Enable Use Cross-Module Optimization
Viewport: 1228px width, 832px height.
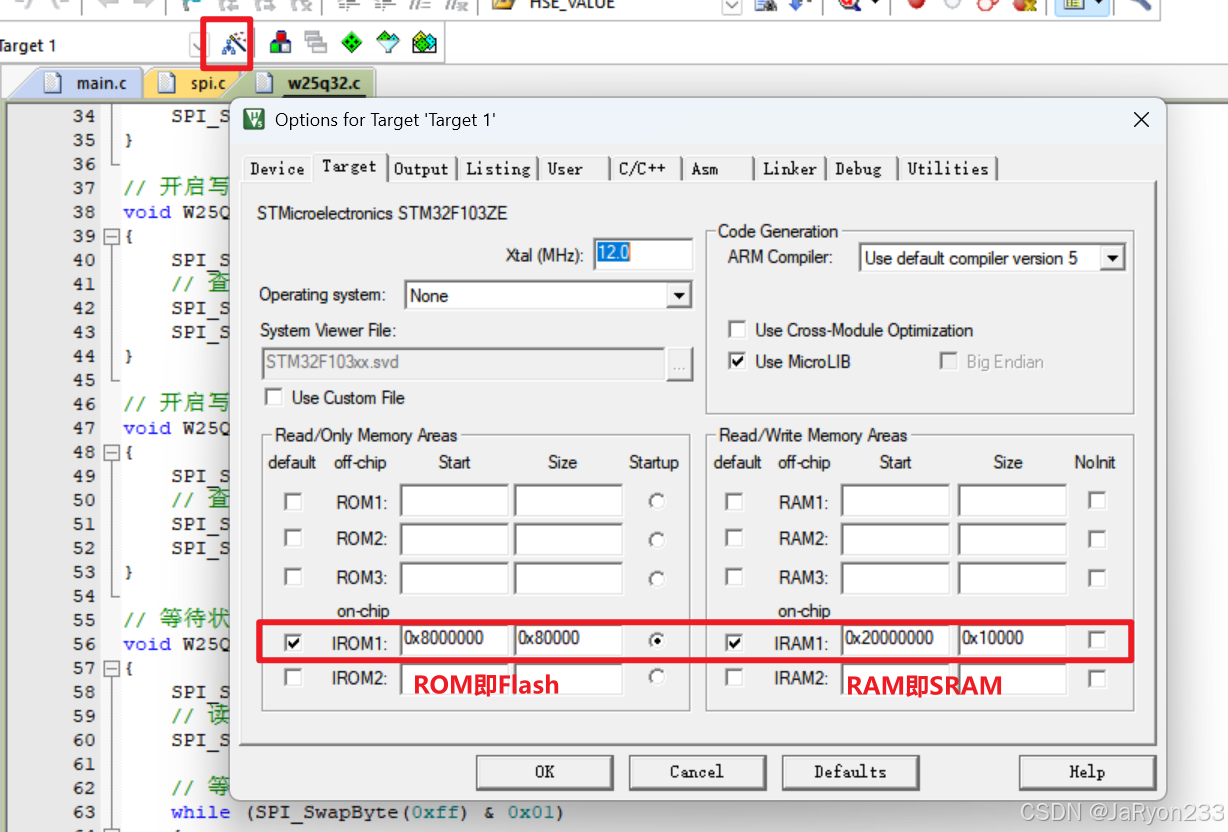[737, 330]
